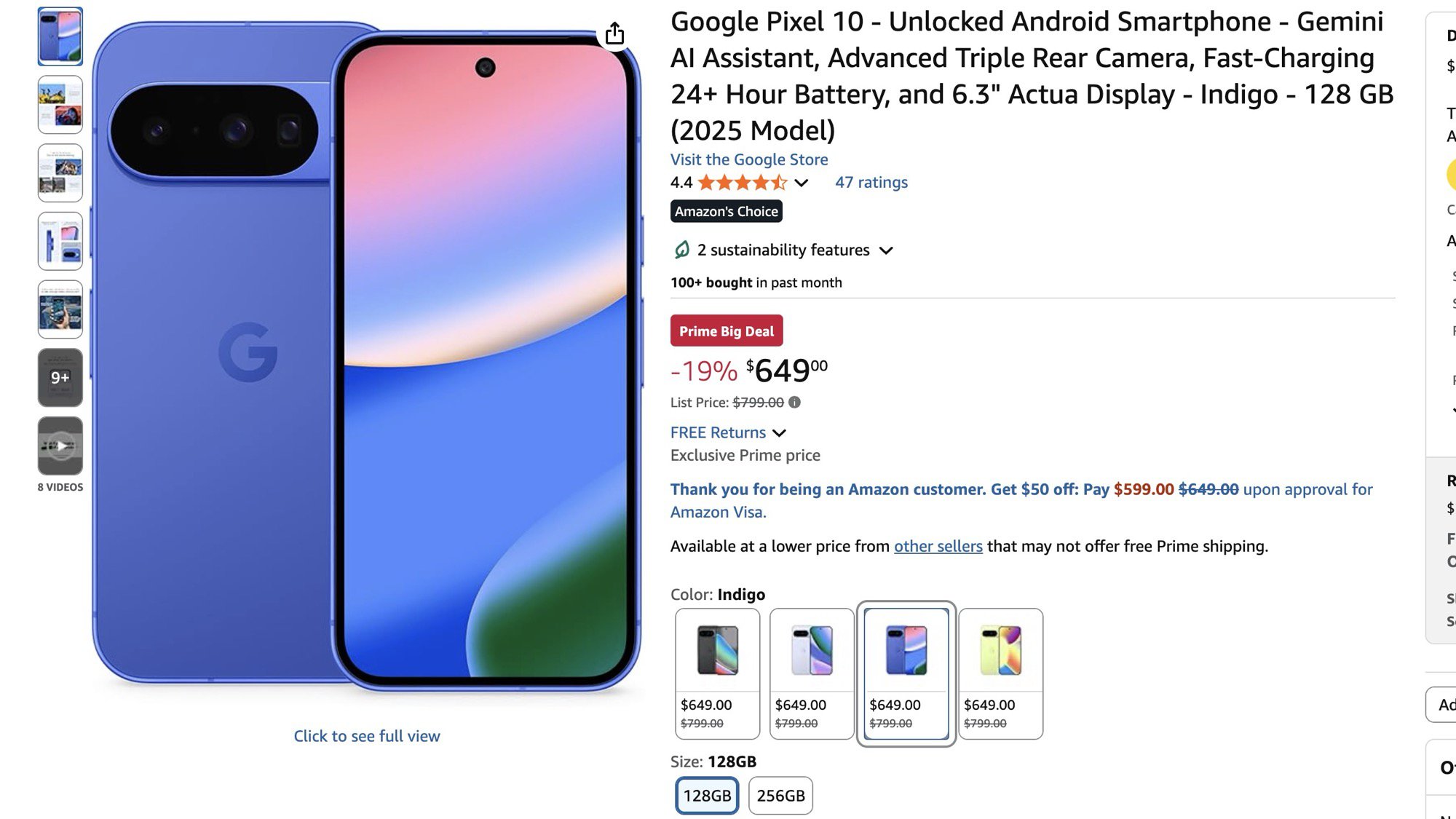
Task: Click the other sellers link
Action: click(x=938, y=546)
